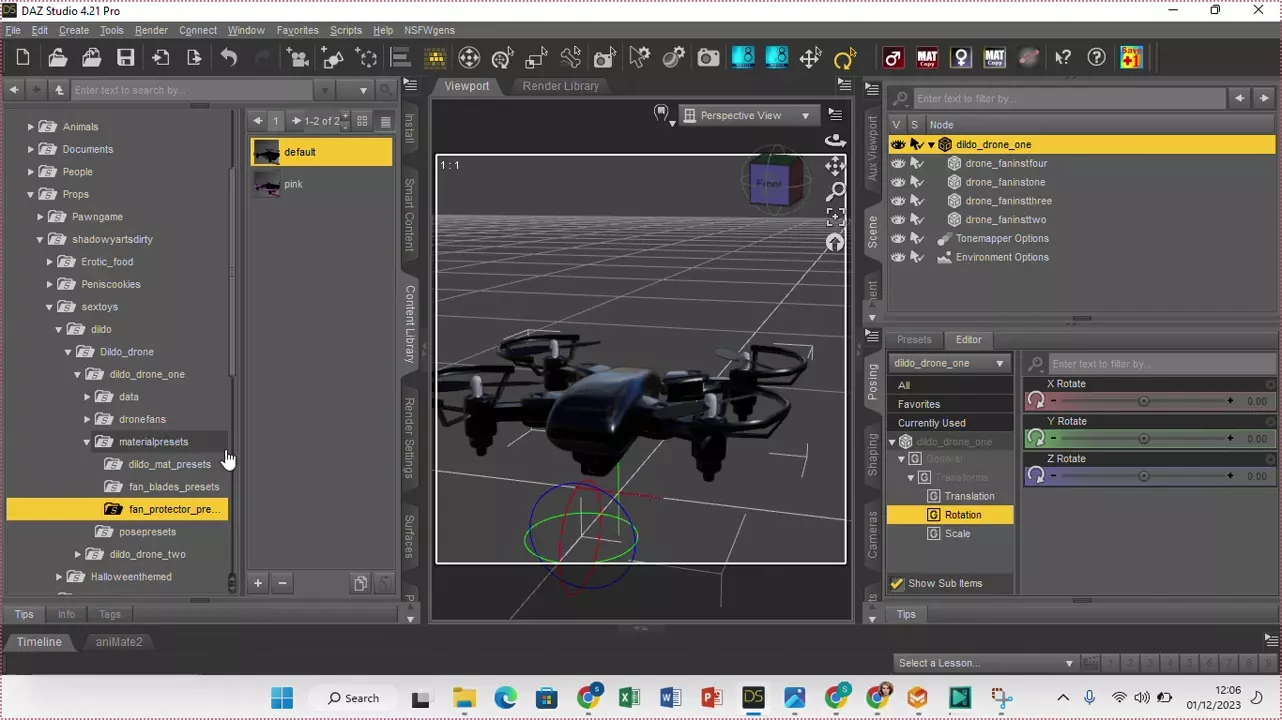
Task: Hide drone_faninstfour using its eye icon
Action: tap(898, 164)
